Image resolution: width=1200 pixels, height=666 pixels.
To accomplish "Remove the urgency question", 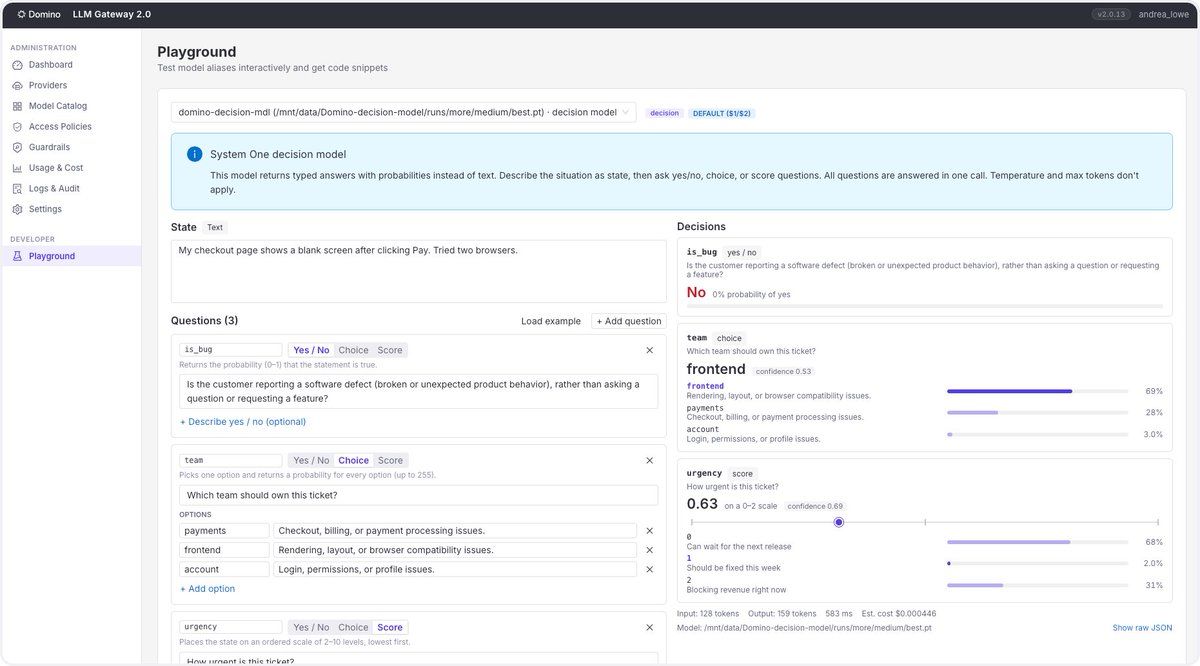I will point(649,627).
